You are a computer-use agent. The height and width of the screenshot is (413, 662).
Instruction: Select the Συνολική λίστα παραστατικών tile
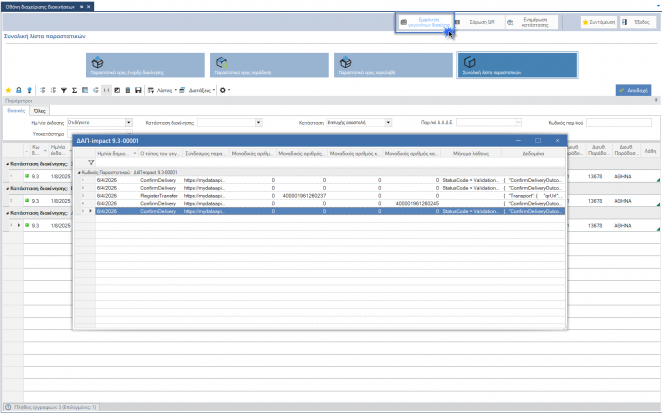click(517, 65)
